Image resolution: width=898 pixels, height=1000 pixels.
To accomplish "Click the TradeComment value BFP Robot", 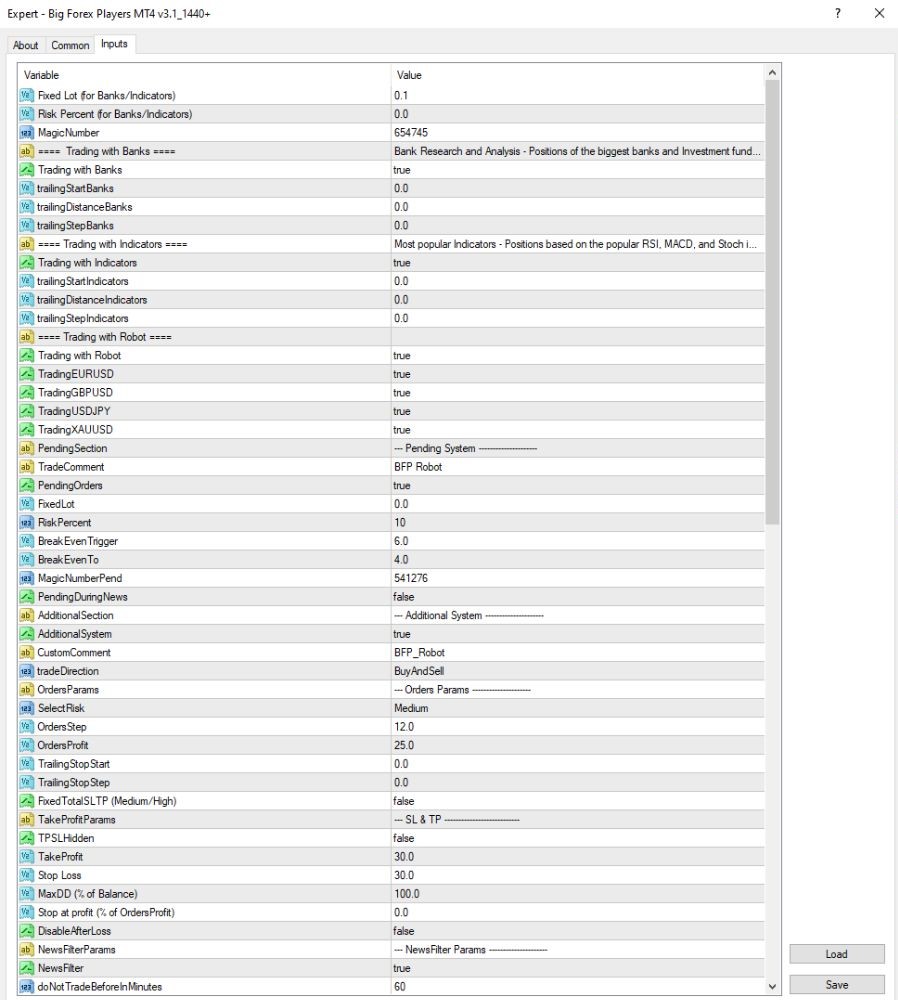I will point(578,467).
